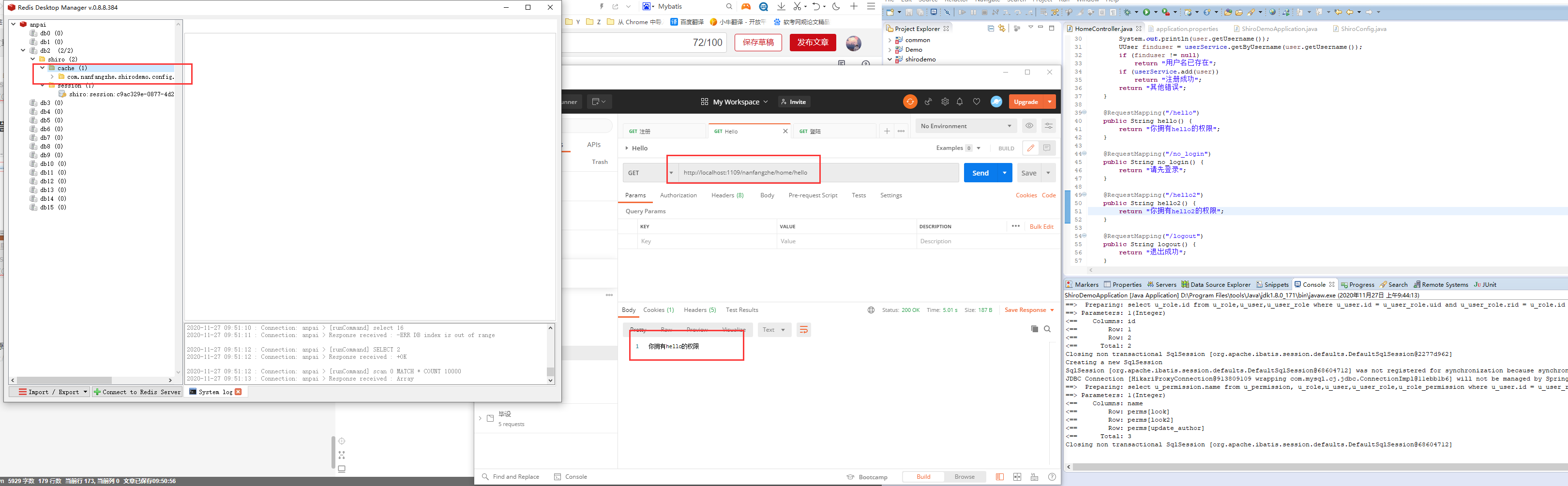This screenshot has height=486, width=1568.
Task: Switch to Headers (8) request tab
Action: pyautogui.click(x=727, y=195)
